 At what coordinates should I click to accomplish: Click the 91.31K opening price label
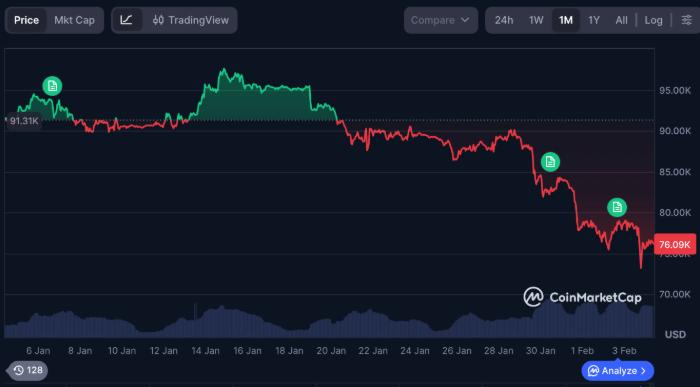pyautogui.click(x=24, y=121)
